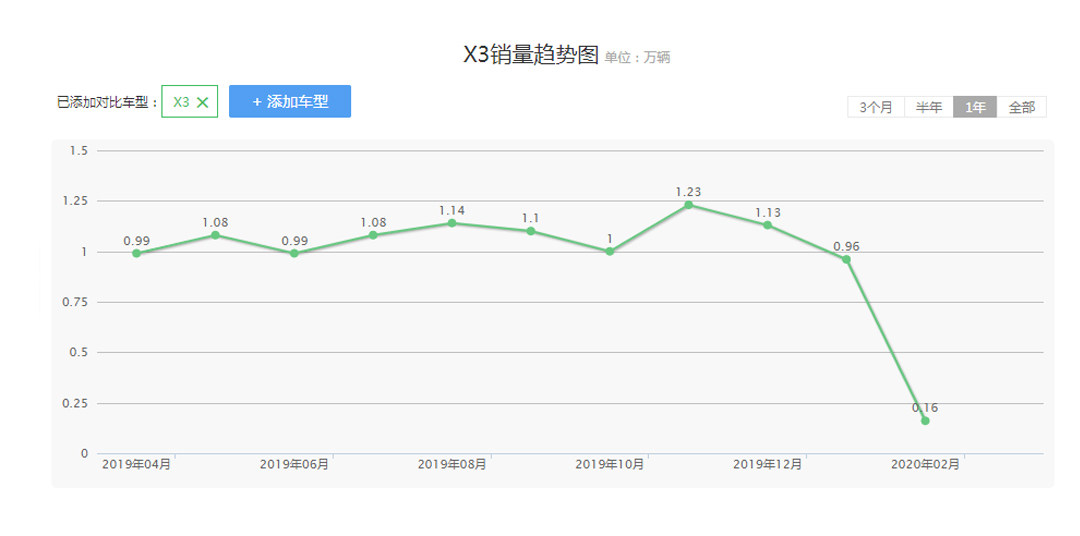This screenshot has width=1080, height=536.
Task: Click the 0.16 data point for 2020年02月
Action: coord(925,421)
